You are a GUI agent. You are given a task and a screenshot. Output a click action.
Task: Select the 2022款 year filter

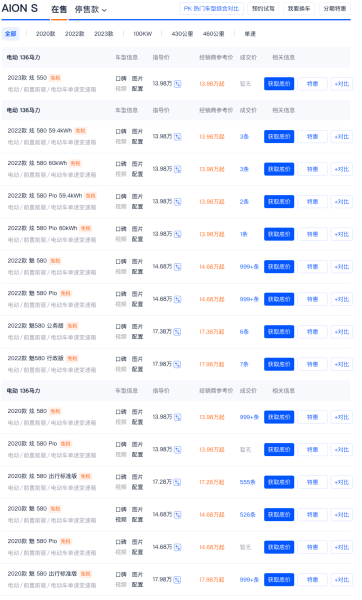tap(75, 34)
